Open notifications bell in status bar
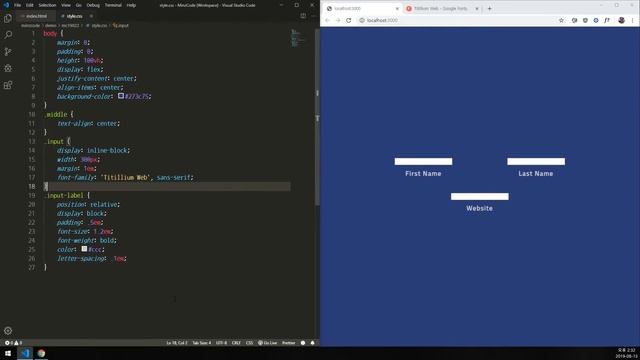Viewport: 640px width, 360px height. coord(313,343)
